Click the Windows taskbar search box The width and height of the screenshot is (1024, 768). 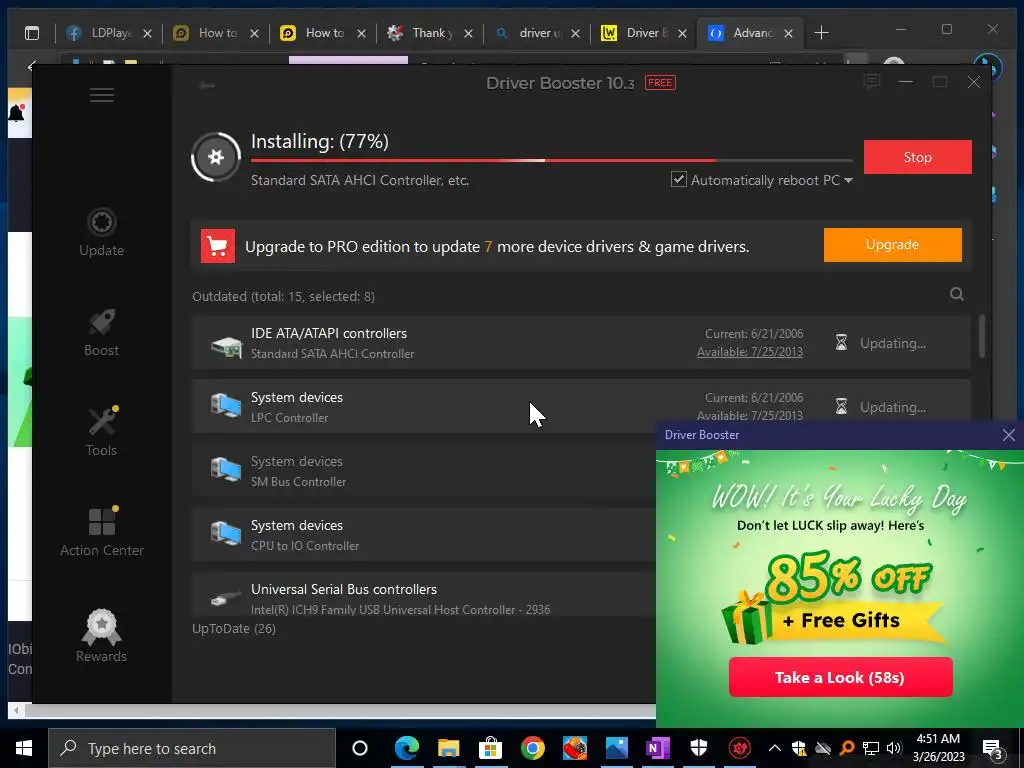tap(192, 748)
